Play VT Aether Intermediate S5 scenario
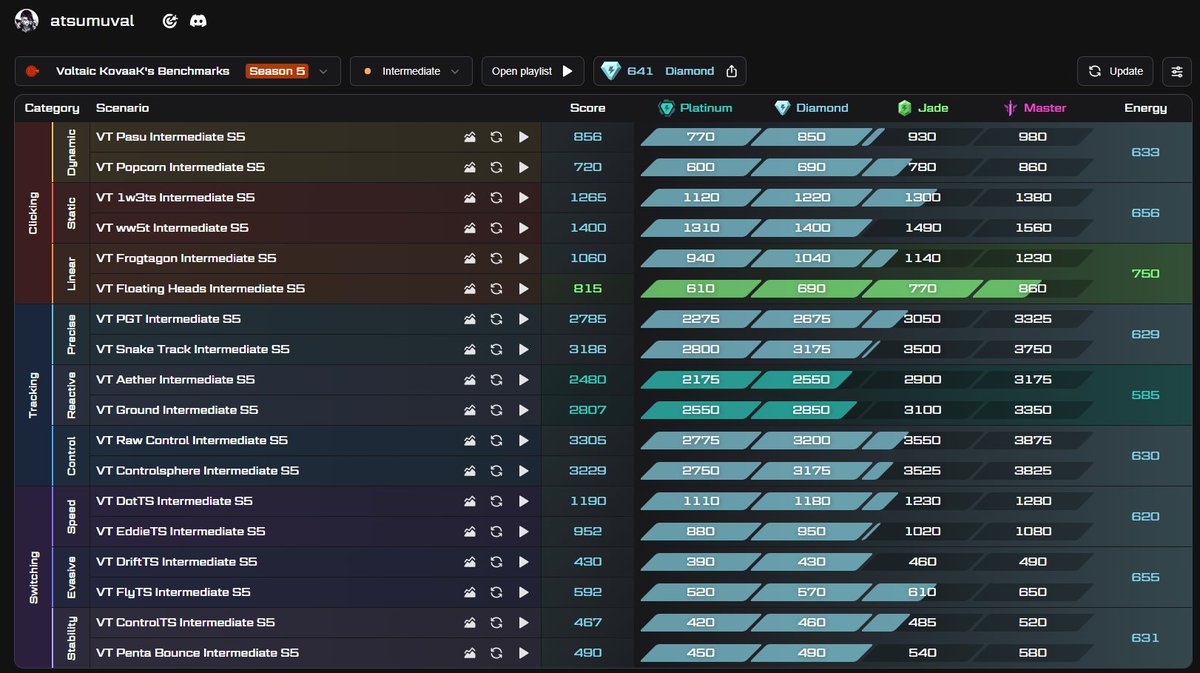The height and width of the screenshot is (673, 1200). (x=523, y=380)
